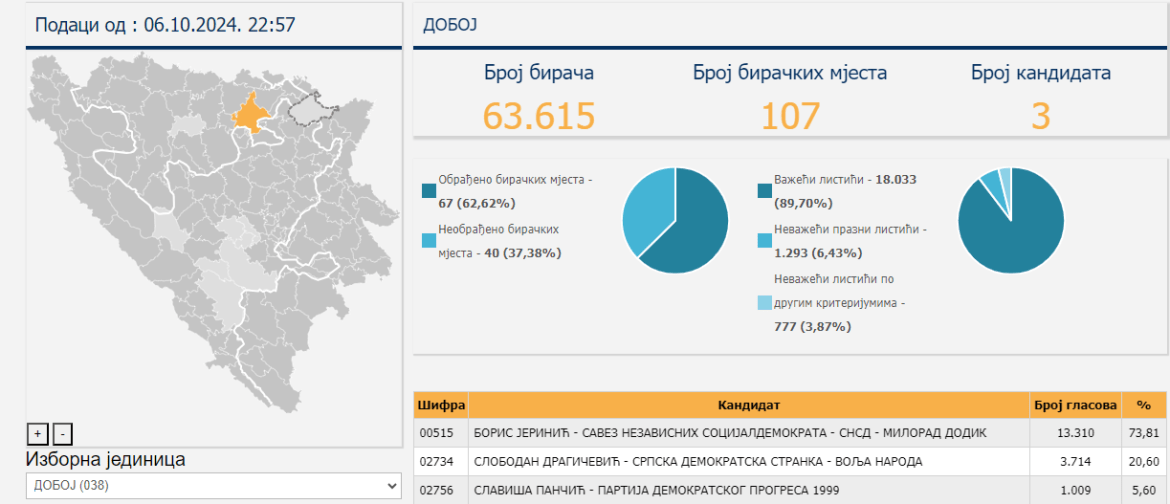Toggle the Важећи листићи legend marker
The height and width of the screenshot is (504, 1170).
pos(765,190)
